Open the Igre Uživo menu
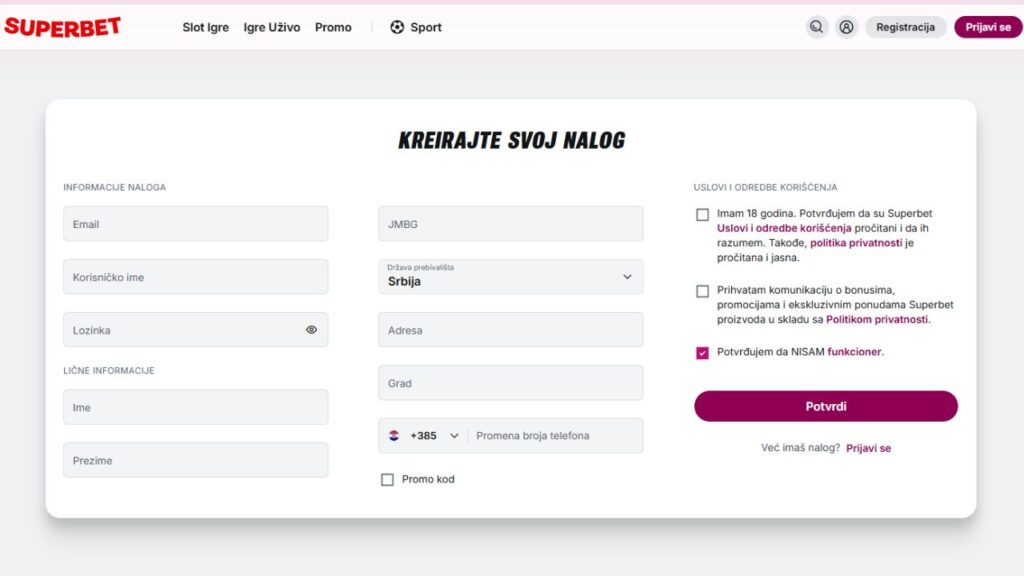 pyautogui.click(x=272, y=27)
